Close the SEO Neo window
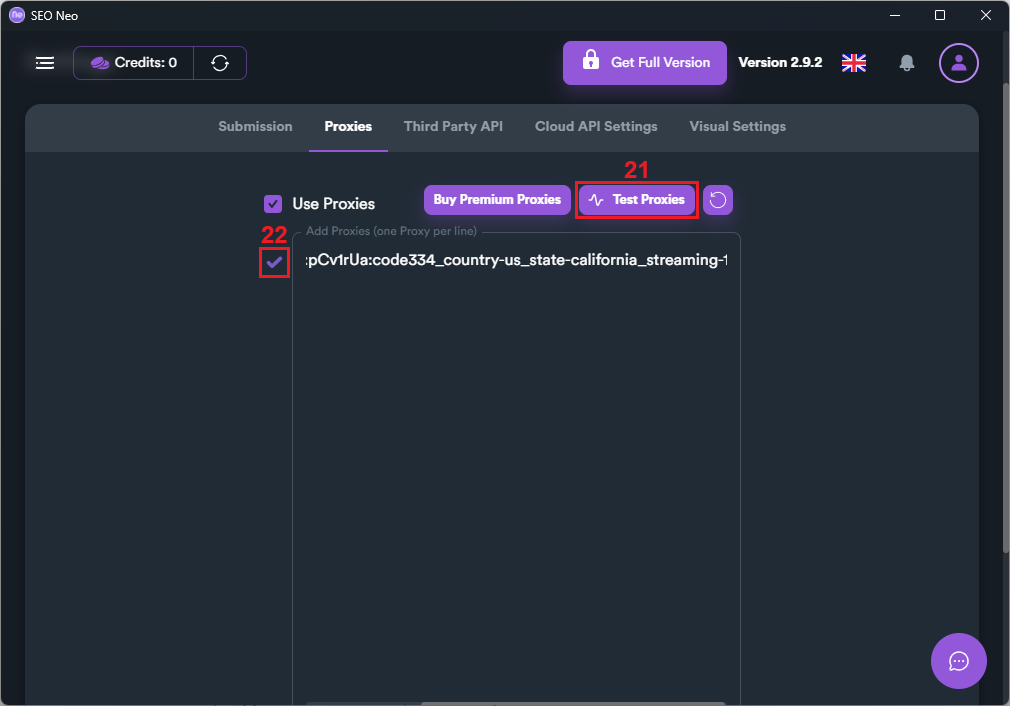 tap(986, 15)
